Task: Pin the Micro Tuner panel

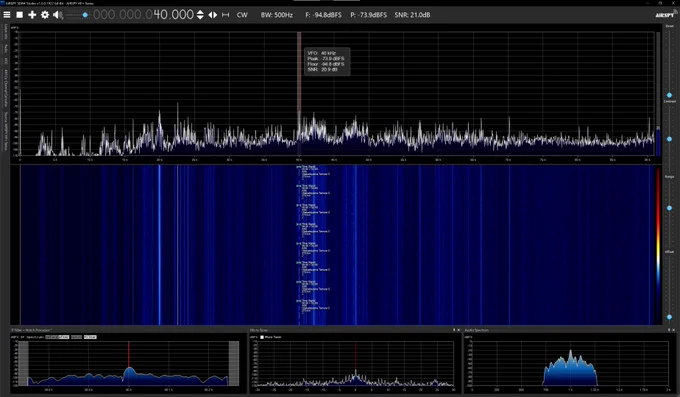Action: pyautogui.click(x=454, y=330)
